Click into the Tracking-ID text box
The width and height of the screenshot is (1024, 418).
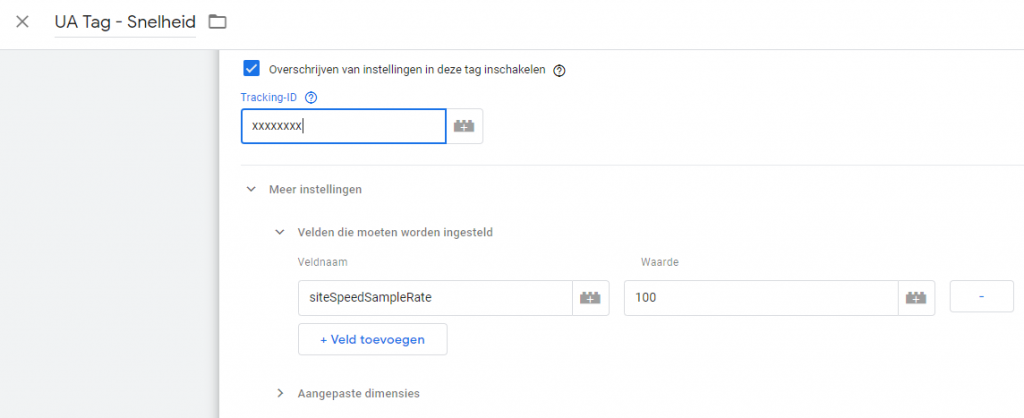coord(344,126)
